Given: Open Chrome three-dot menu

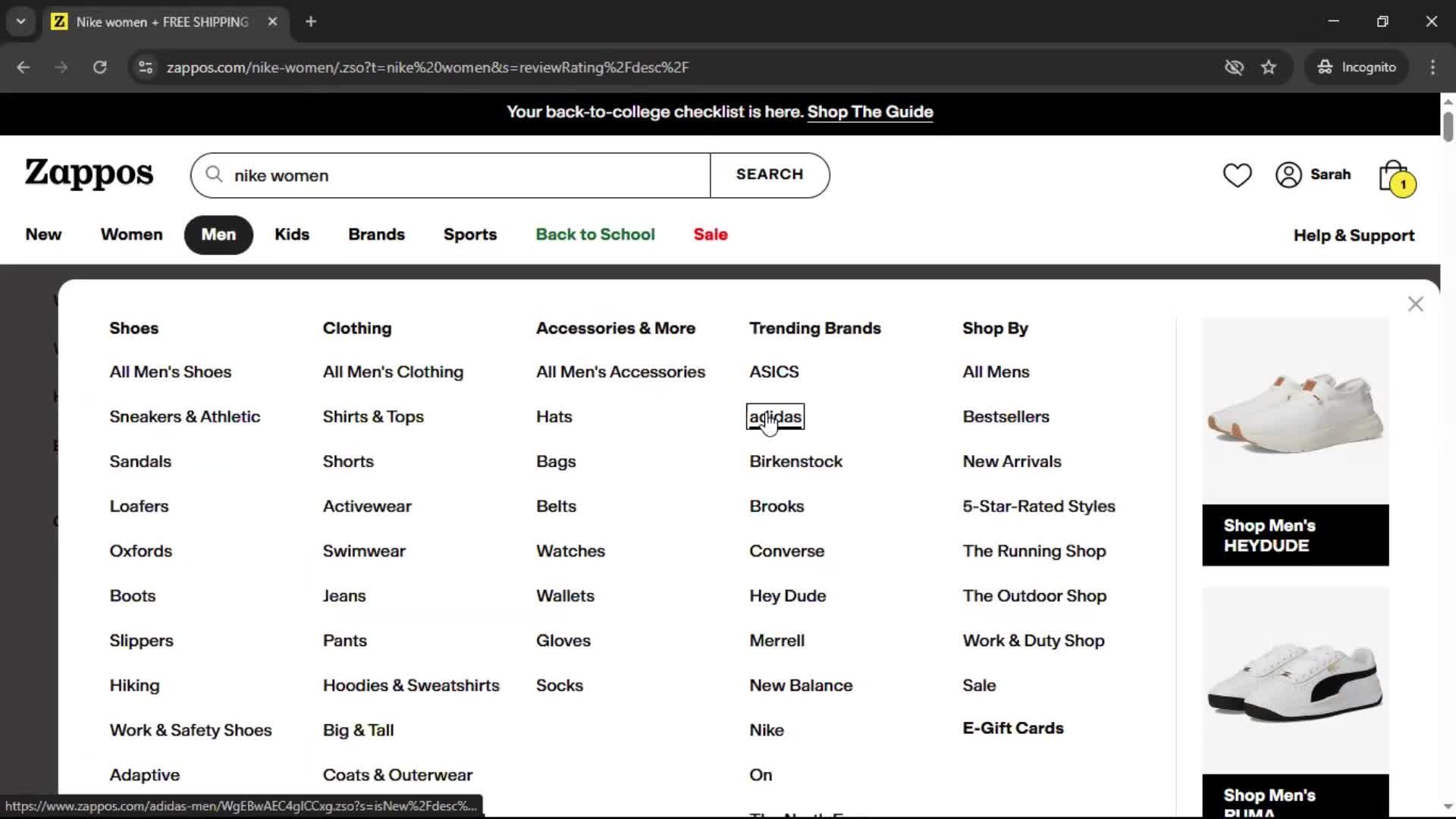Looking at the screenshot, I should pos(1432,67).
